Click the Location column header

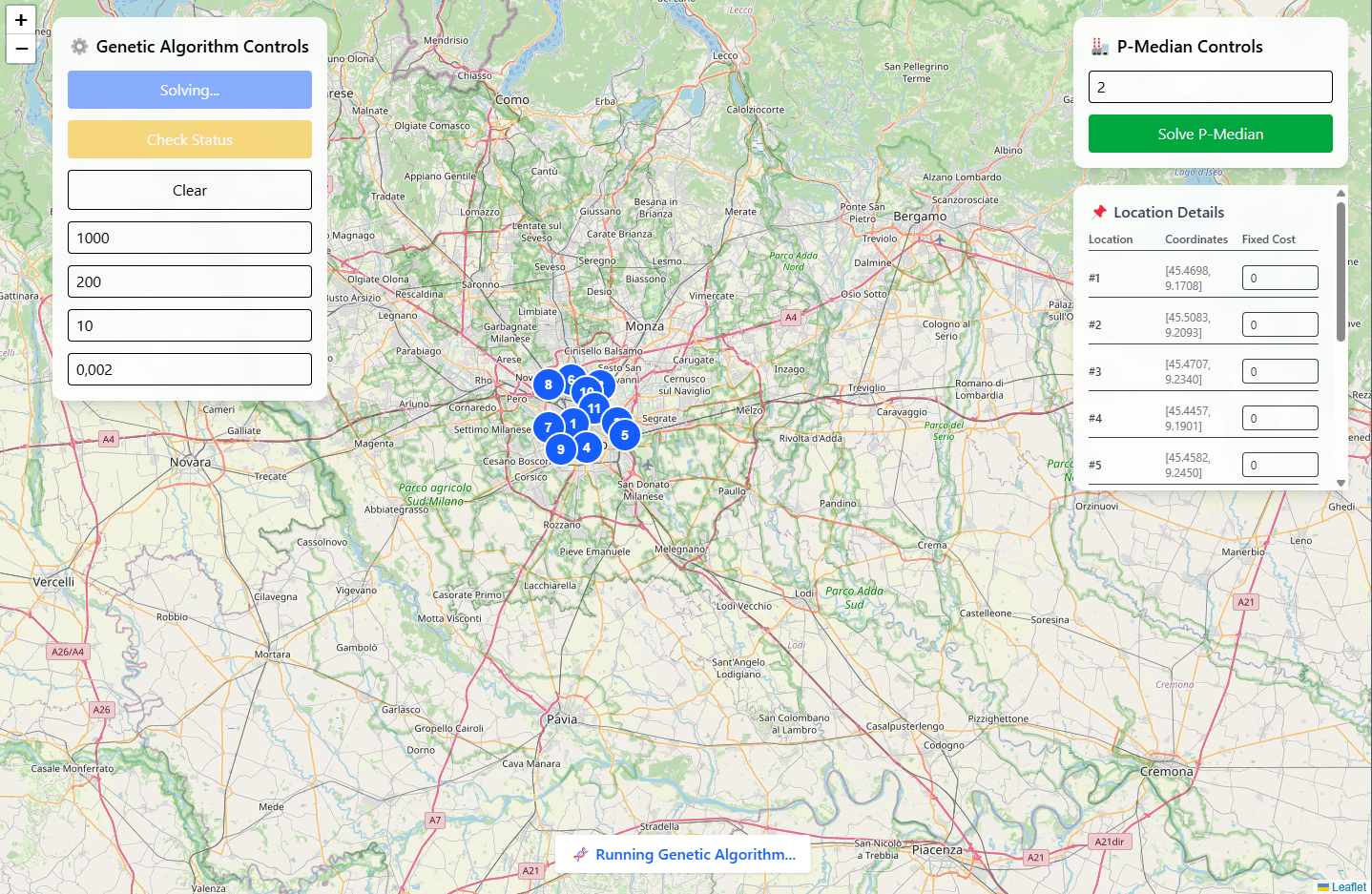click(1111, 239)
